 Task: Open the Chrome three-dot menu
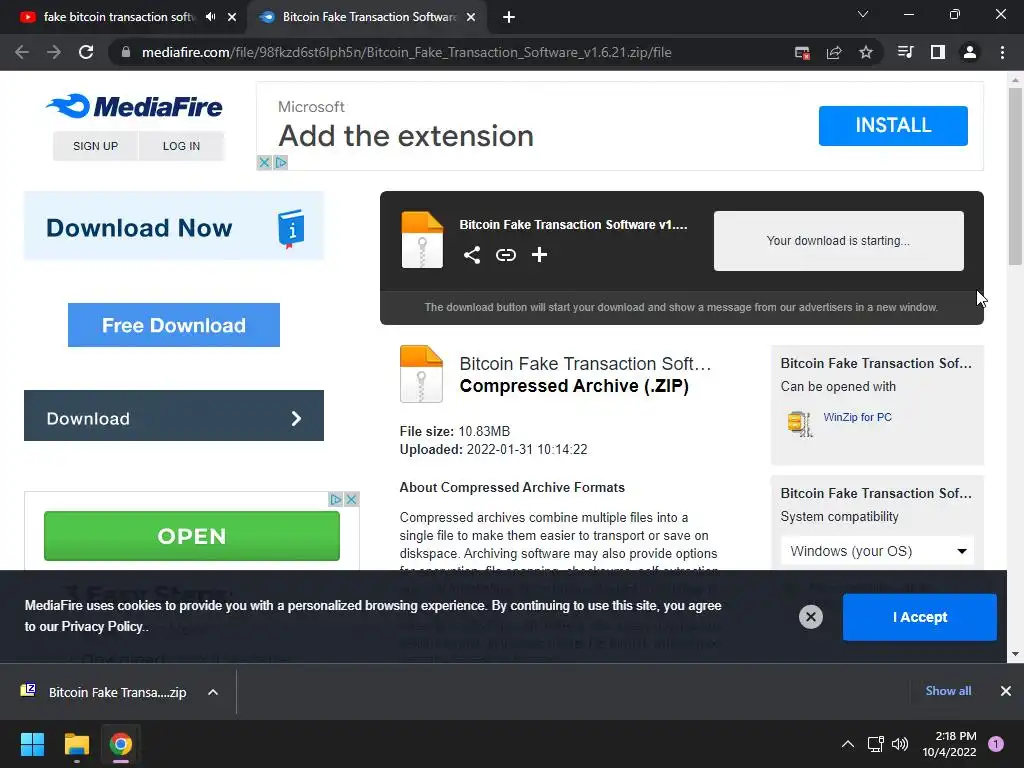[x=1002, y=52]
